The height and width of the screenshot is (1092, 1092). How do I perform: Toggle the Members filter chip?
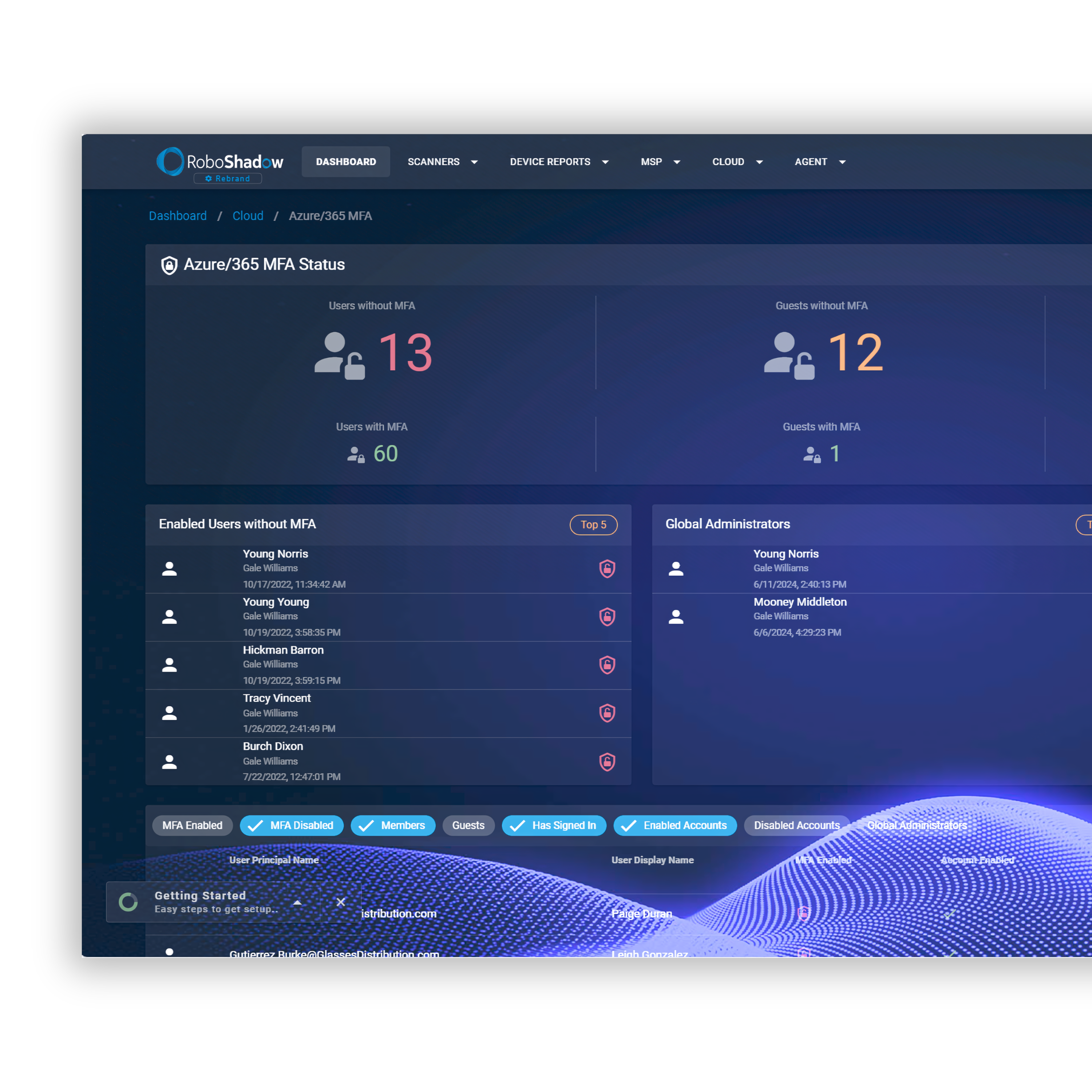393,825
